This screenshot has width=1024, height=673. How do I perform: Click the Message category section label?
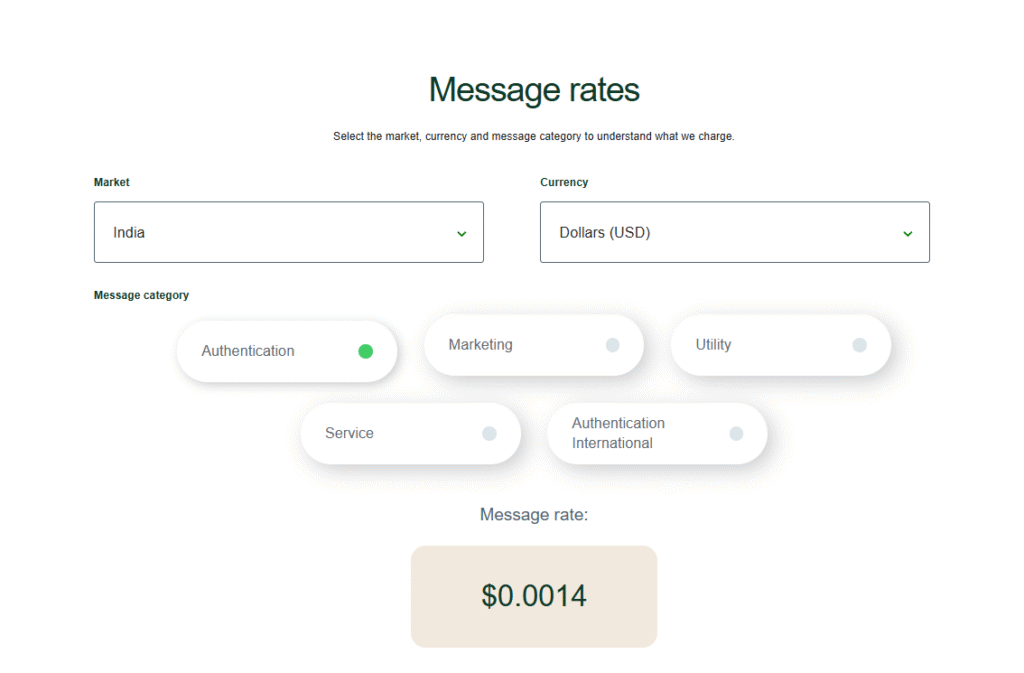pos(141,295)
